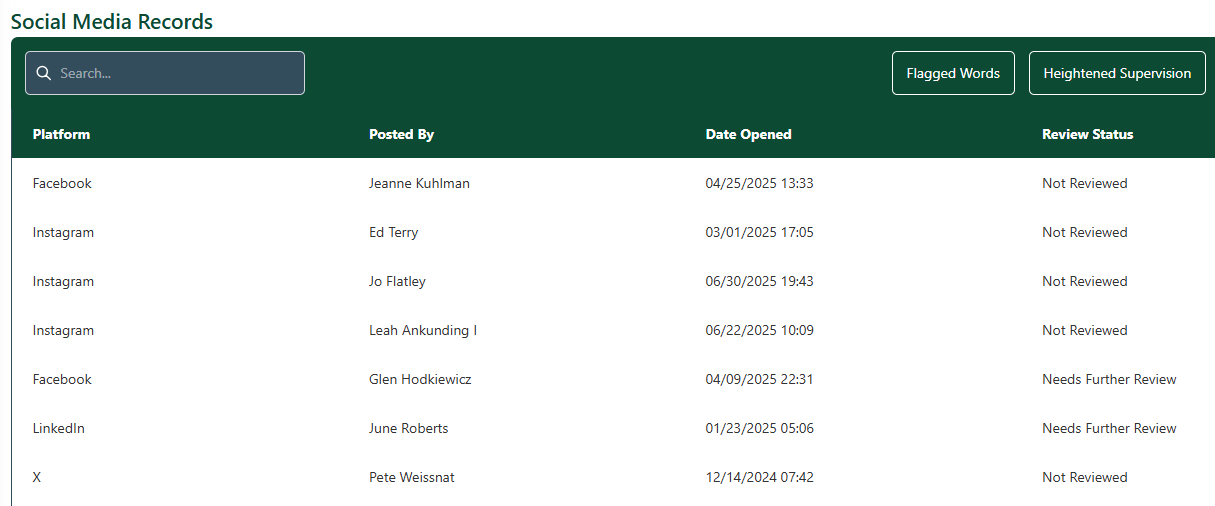The width and height of the screenshot is (1215, 506).
Task: Sort by the Date Opened column header
Action: (x=748, y=134)
